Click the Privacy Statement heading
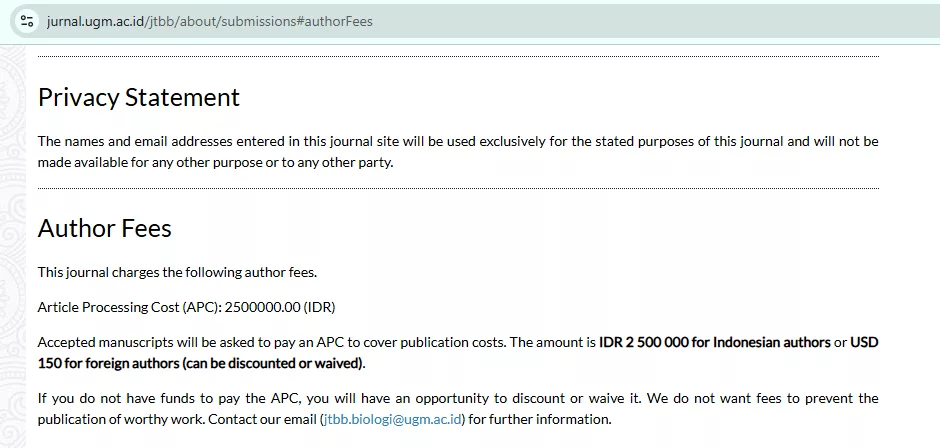This screenshot has width=940, height=448. click(x=138, y=97)
